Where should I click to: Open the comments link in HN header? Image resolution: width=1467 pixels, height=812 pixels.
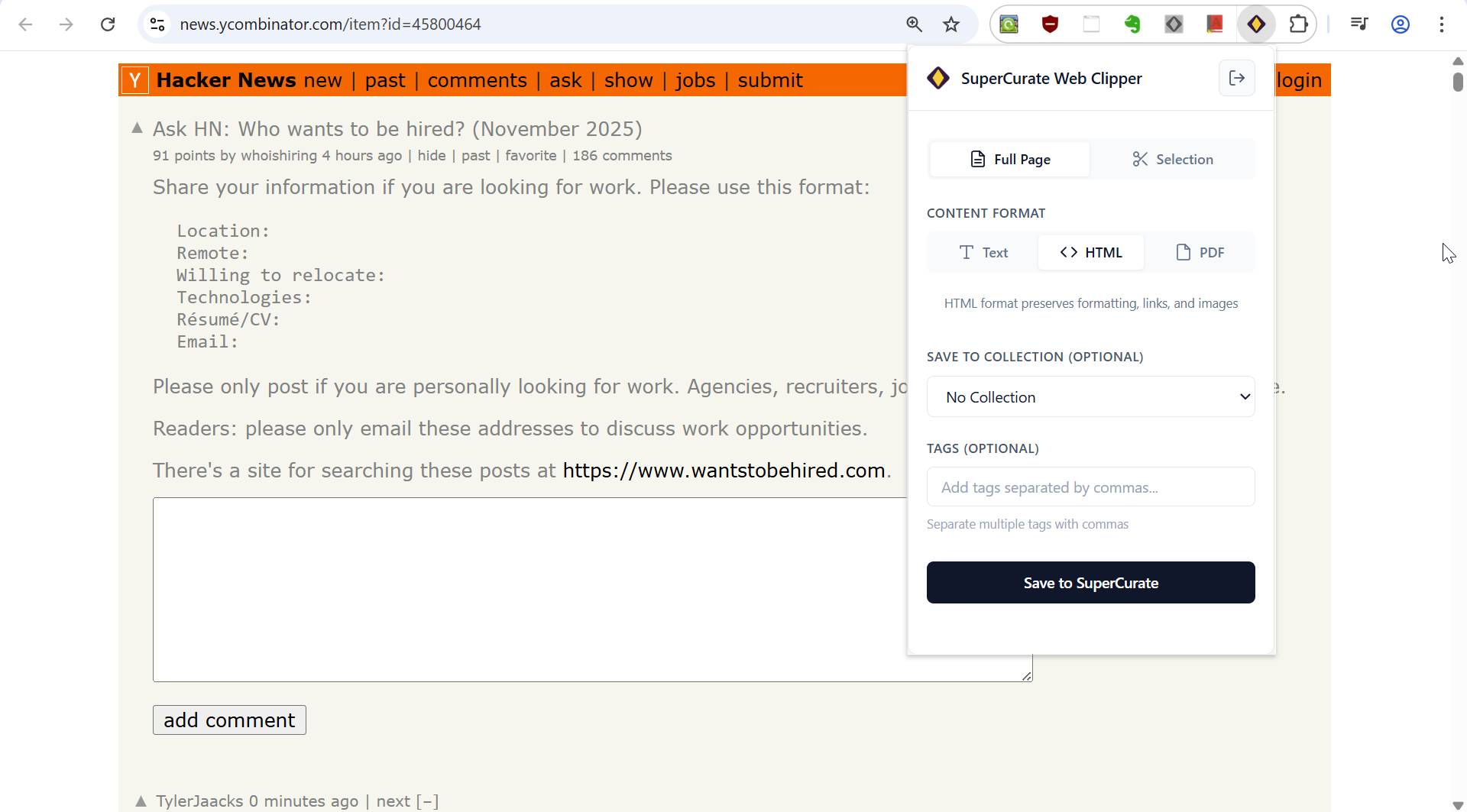[478, 80]
